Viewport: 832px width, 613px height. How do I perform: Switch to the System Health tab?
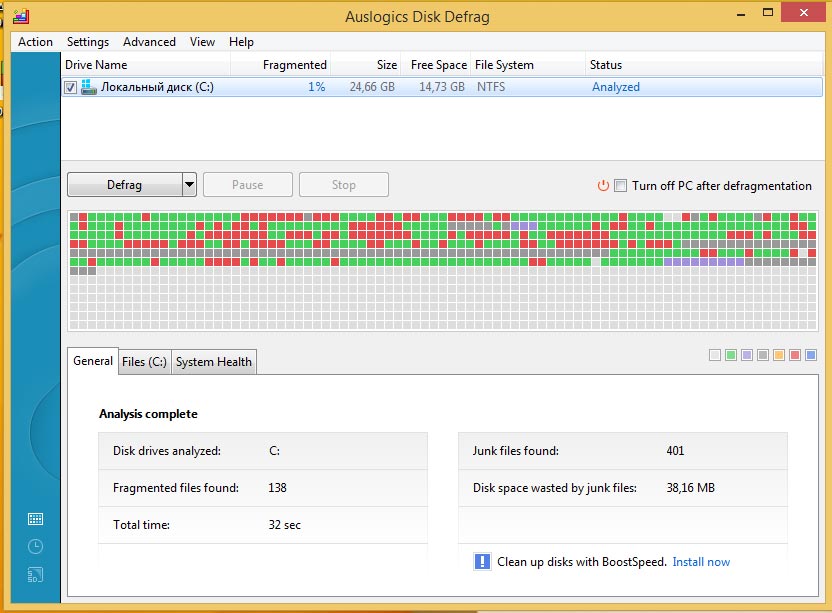213,362
